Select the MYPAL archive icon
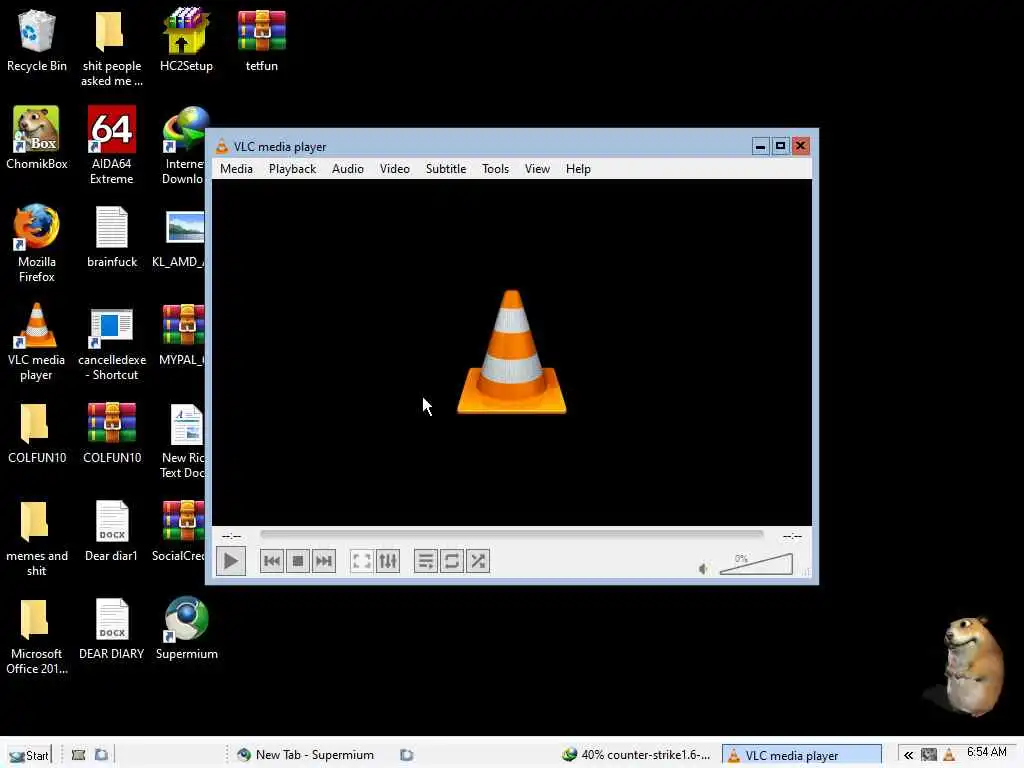Screen dimensions: 1024x768 (x=182, y=334)
